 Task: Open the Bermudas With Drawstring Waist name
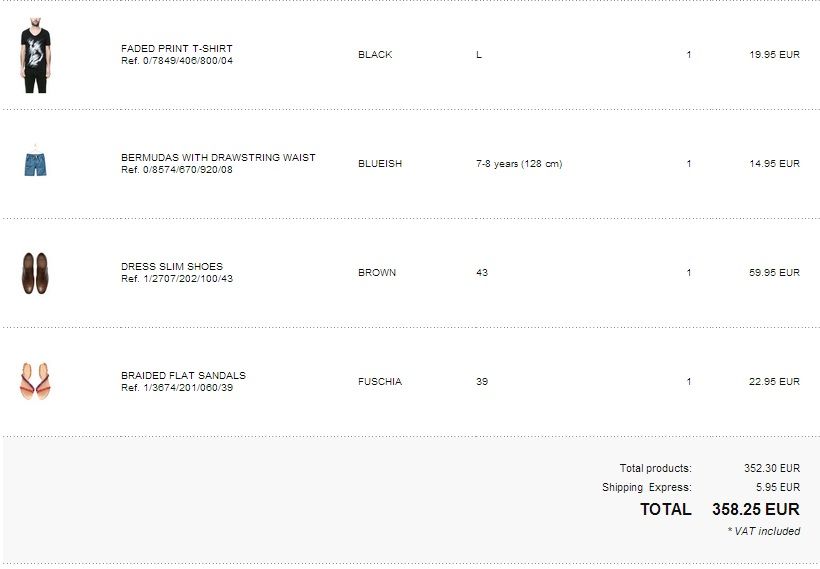point(218,157)
